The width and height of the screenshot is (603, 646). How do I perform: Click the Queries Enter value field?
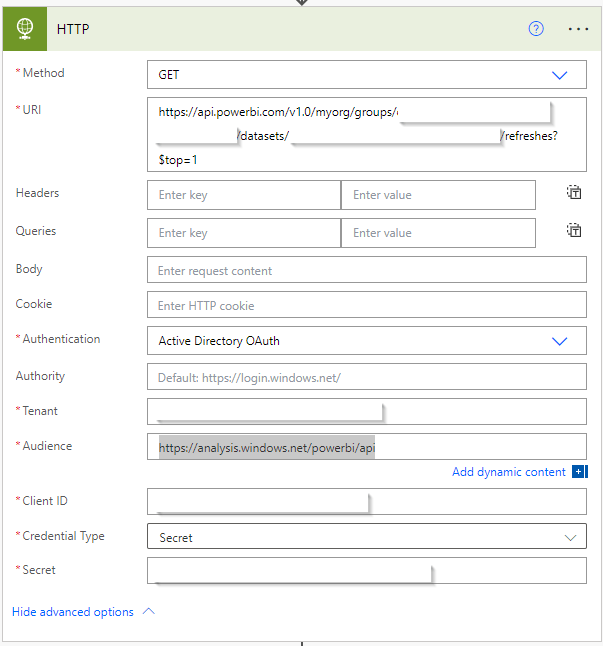point(437,233)
